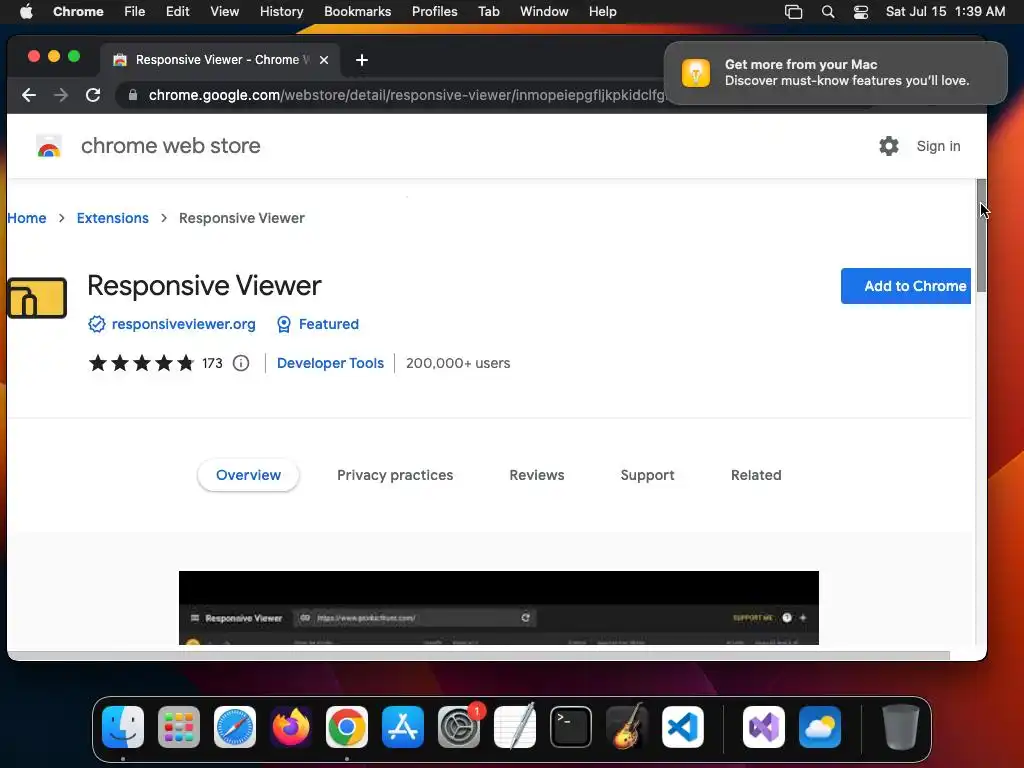Click Sign in link

(x=938, y=146)
